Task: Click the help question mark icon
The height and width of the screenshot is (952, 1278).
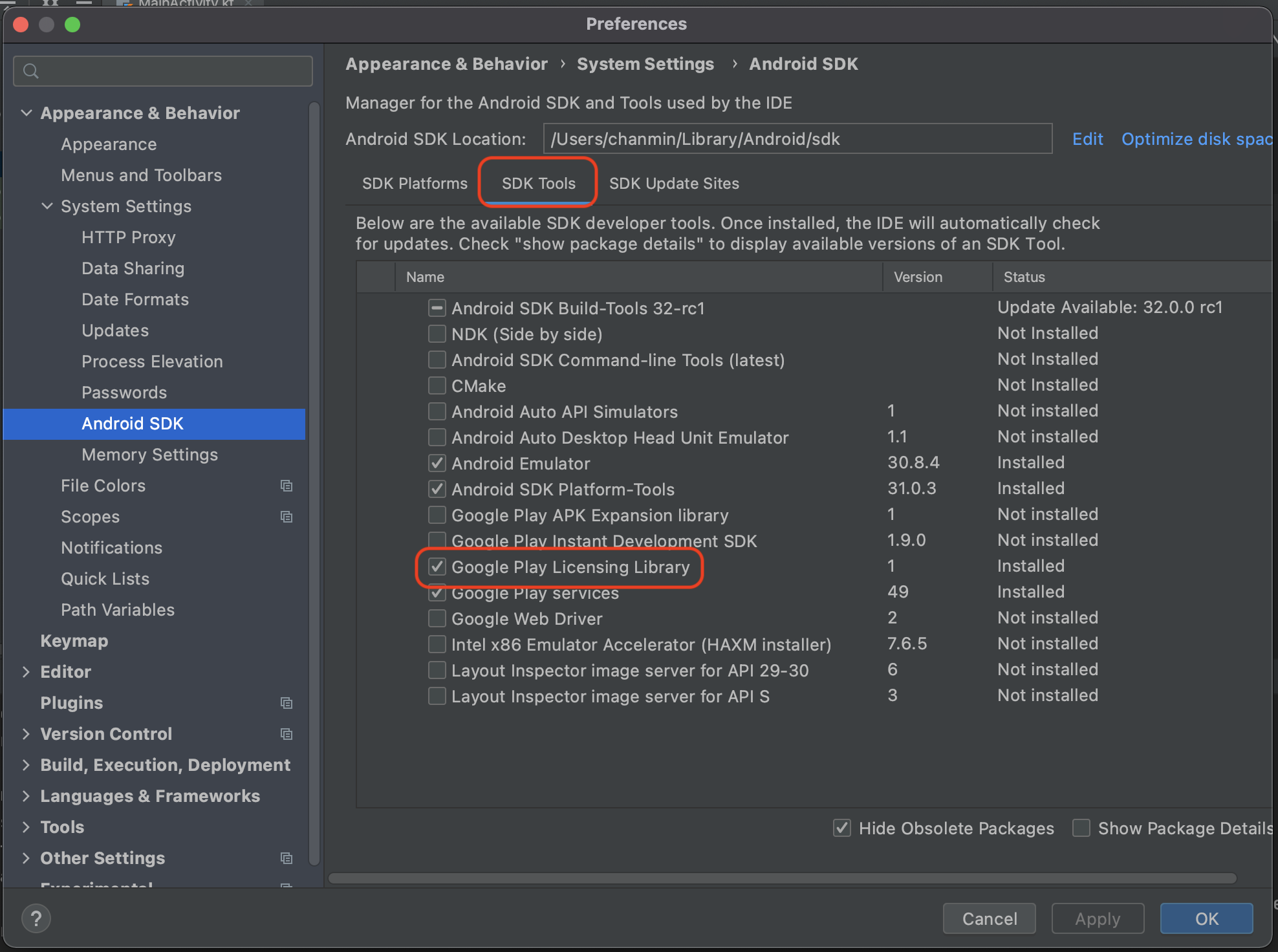Action: click(36, 918)
